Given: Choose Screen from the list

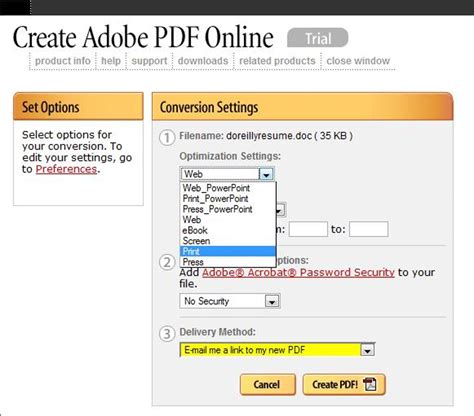Looking at the screenshot, I should (228, 241).
